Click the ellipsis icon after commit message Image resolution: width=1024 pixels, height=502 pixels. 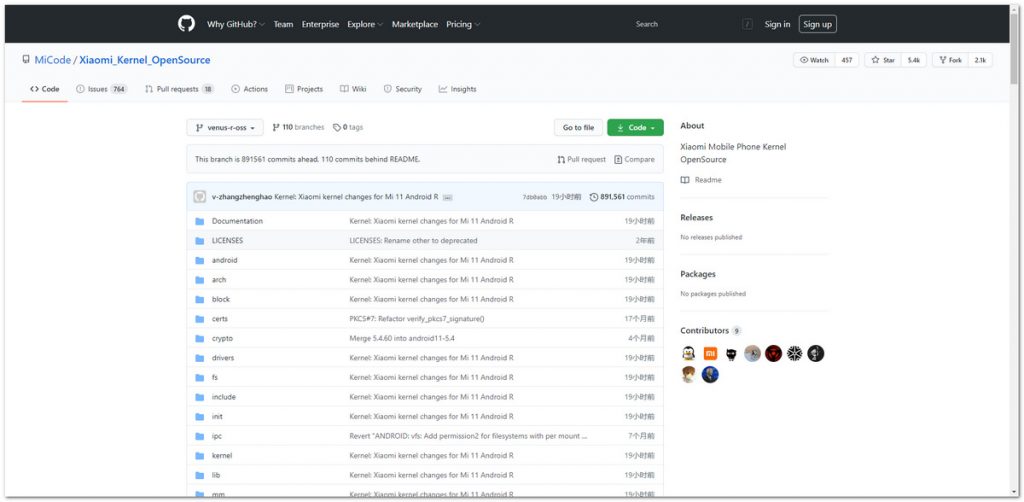(448, 197)
